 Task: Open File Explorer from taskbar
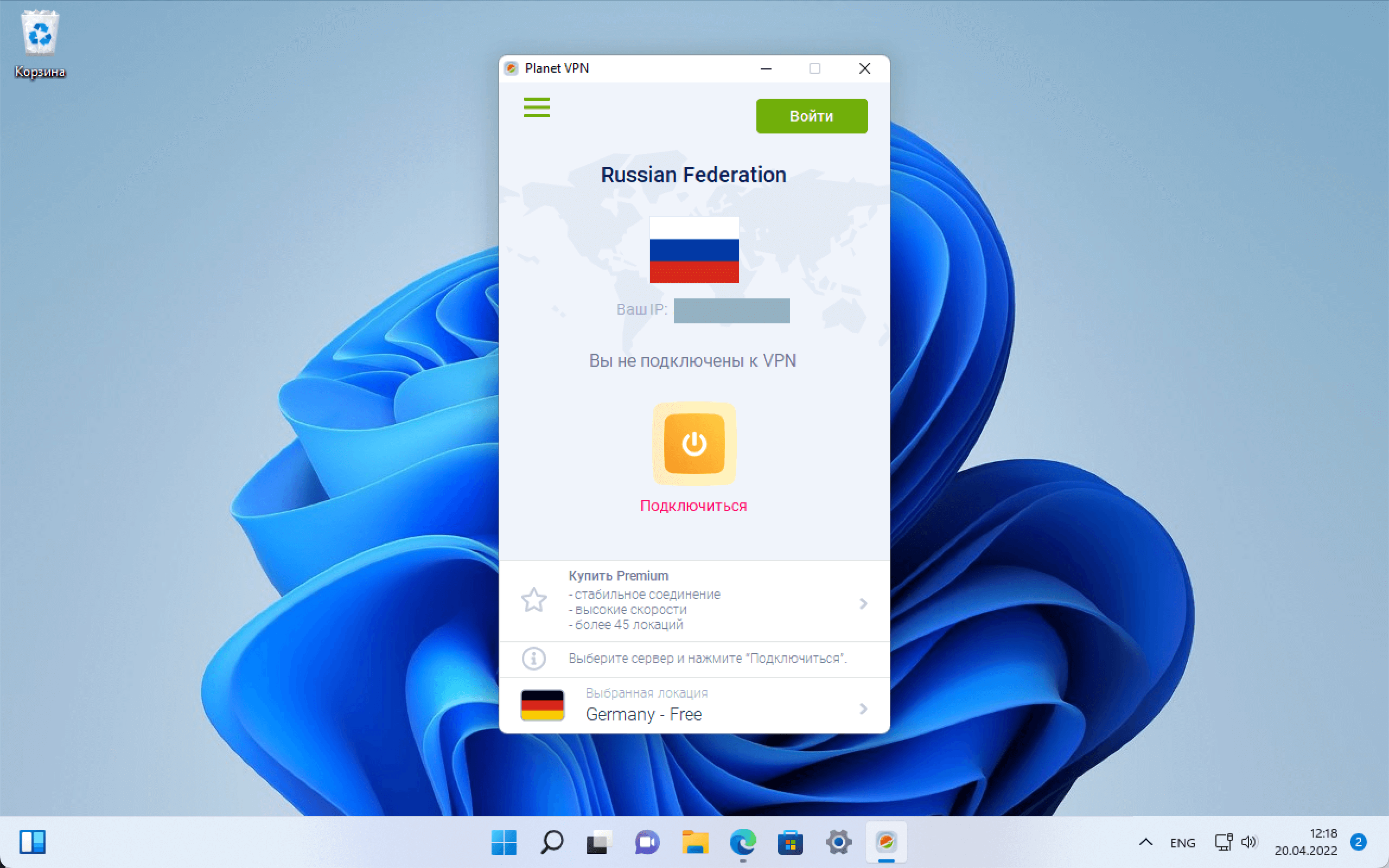pos(695,842)
